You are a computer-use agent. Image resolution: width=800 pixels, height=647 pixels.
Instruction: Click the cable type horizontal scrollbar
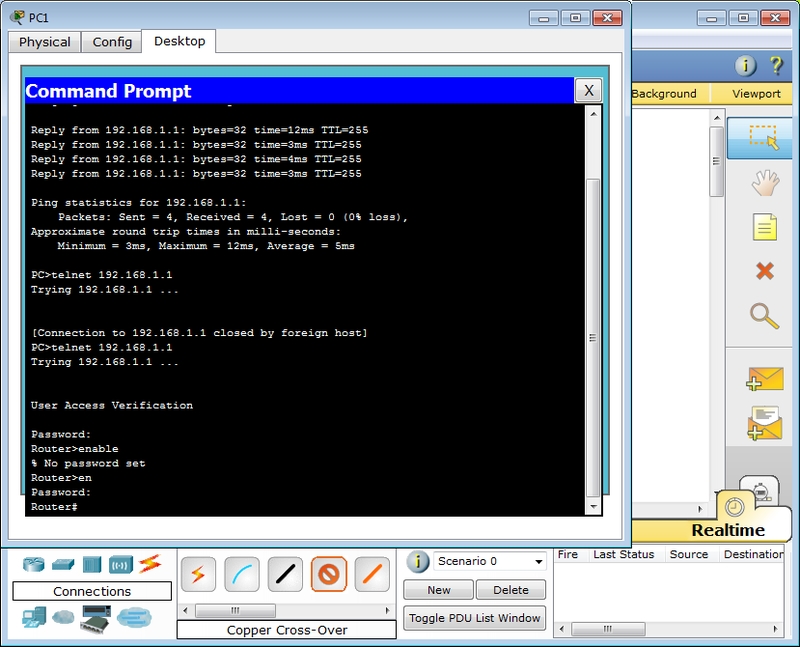(285, 610)
